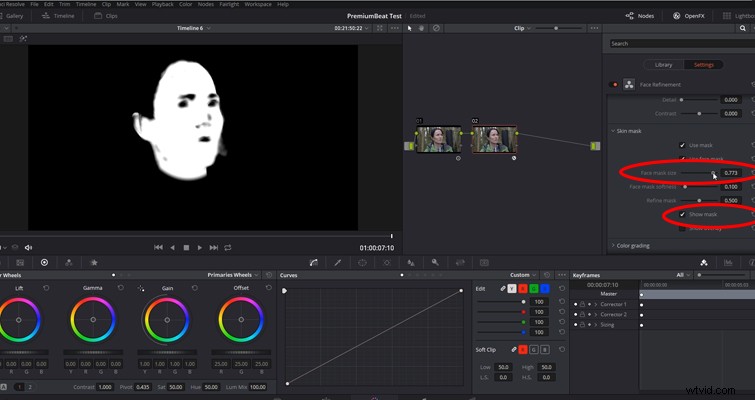Open the OpenFX panel
Viewport: 755px width, 400px height.
[x=689, y=16]
